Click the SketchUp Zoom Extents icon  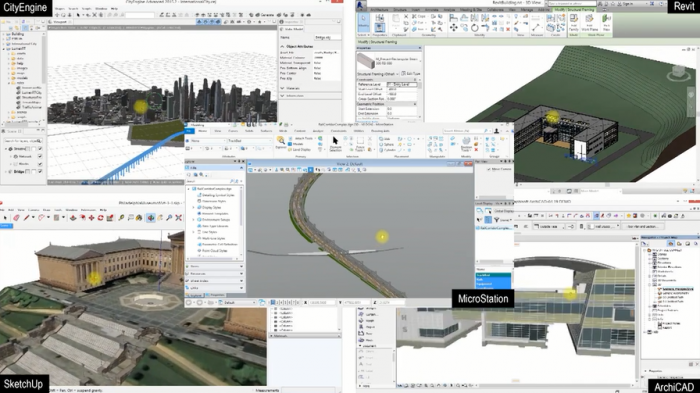coord(179,217)
